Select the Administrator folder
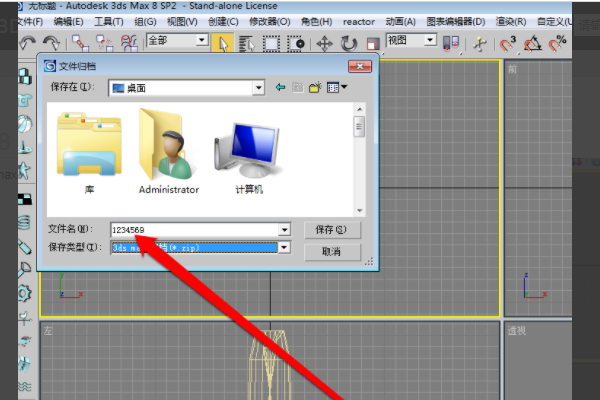Viewport: 600px width, 400px height. pyautogui.click(x=169, y=151)
